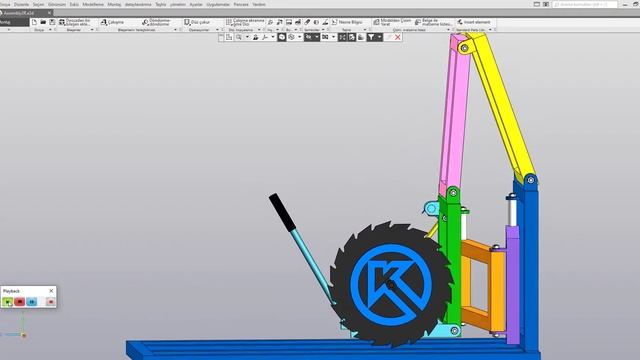Open the Montaj menu

(114, 4)
